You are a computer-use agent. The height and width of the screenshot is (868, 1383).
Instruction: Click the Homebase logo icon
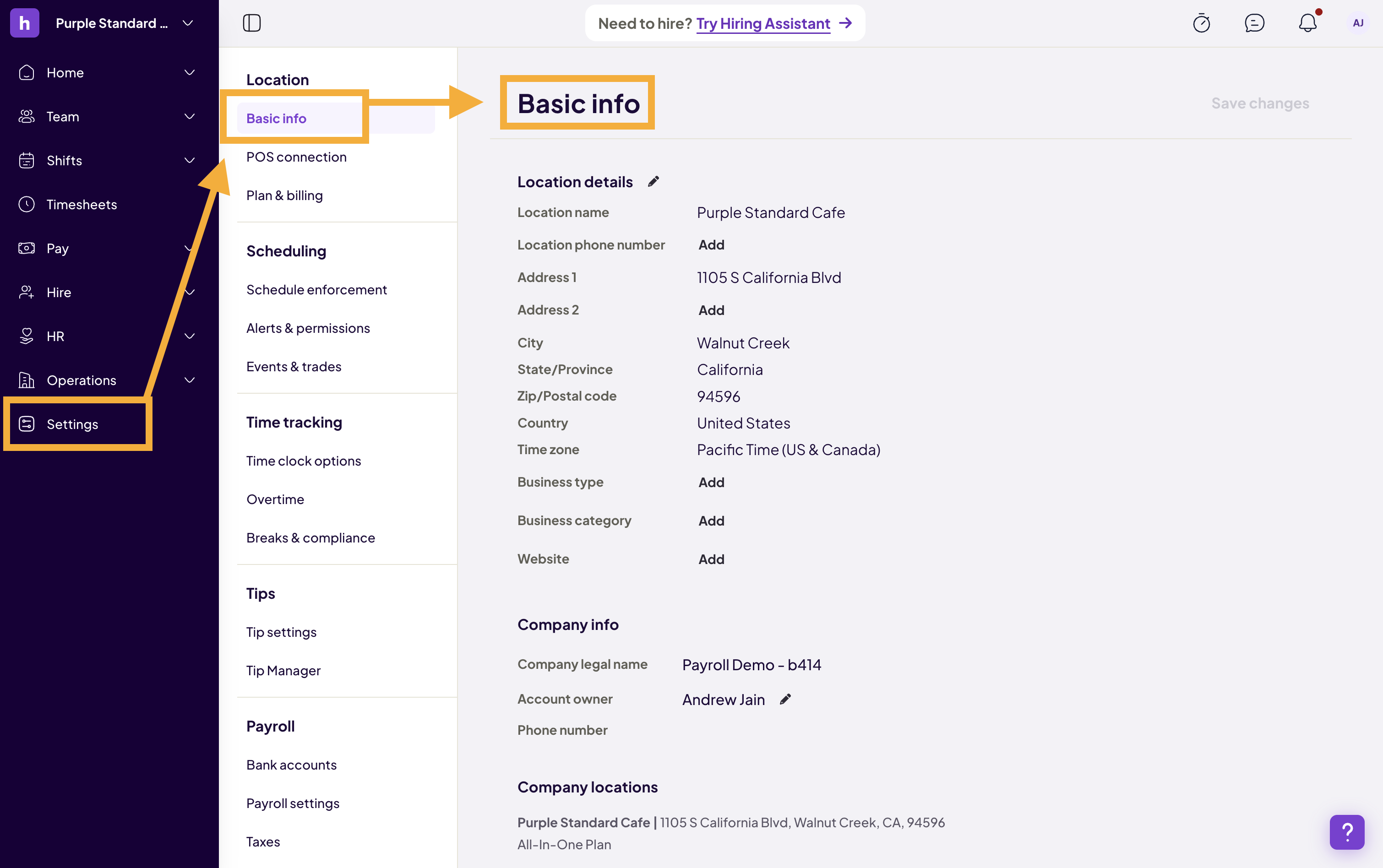(x=25, y=23)
